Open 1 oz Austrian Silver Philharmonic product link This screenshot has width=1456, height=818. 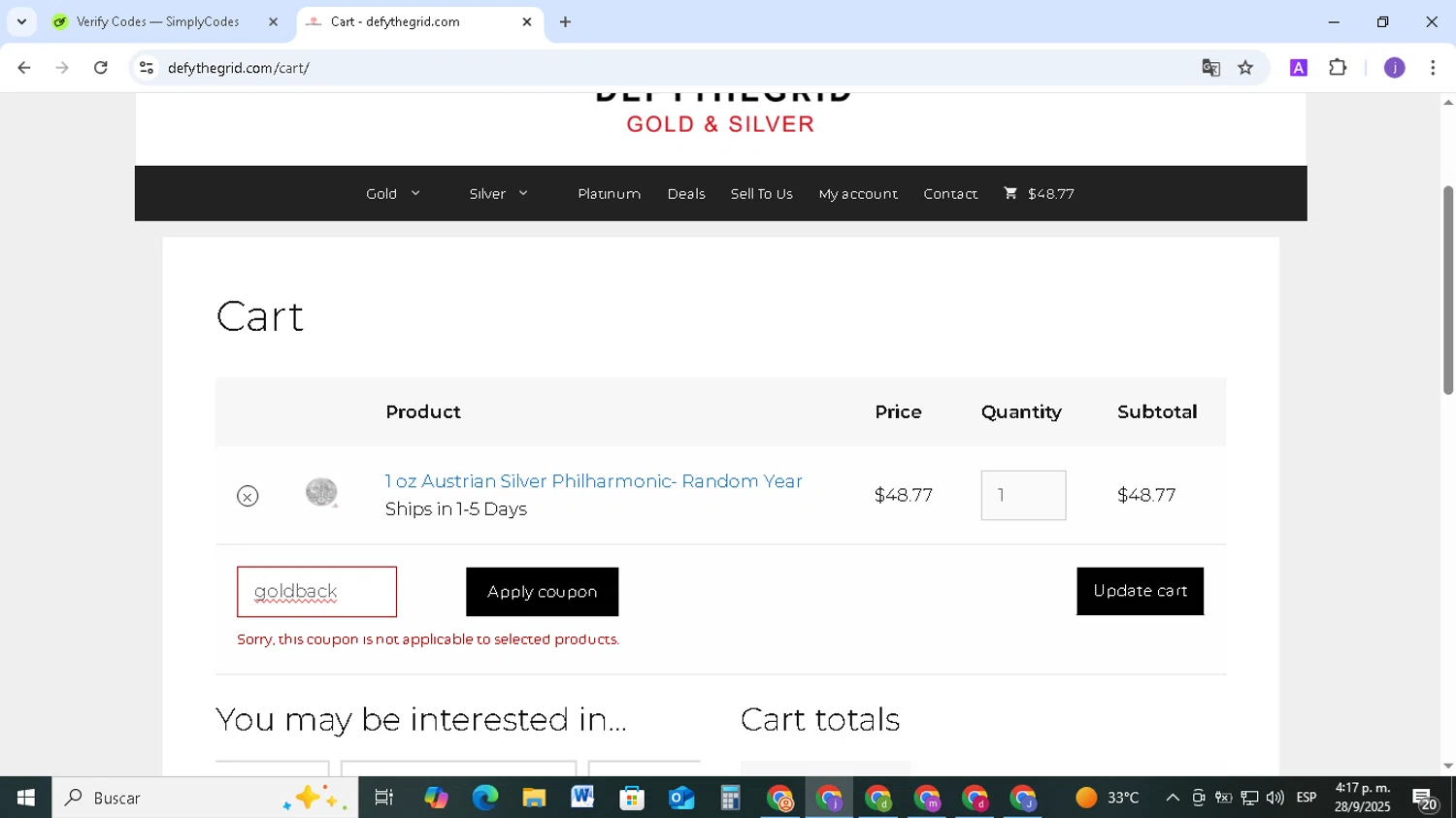593,481
